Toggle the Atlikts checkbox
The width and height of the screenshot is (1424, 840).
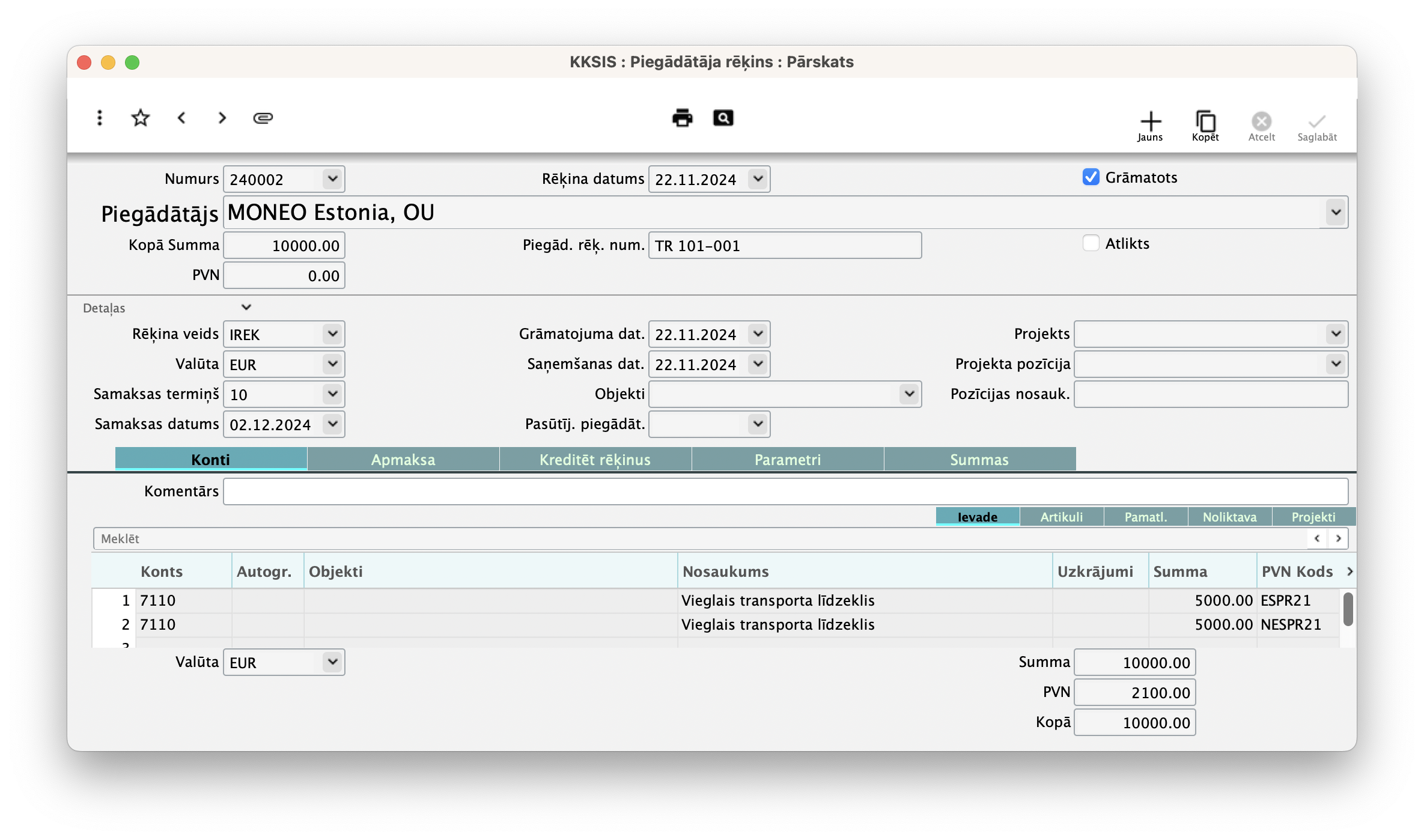tap(1091, 243)
